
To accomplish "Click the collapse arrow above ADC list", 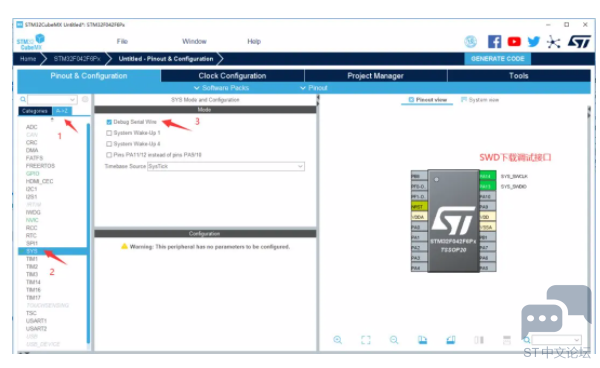I will [52, 119].
